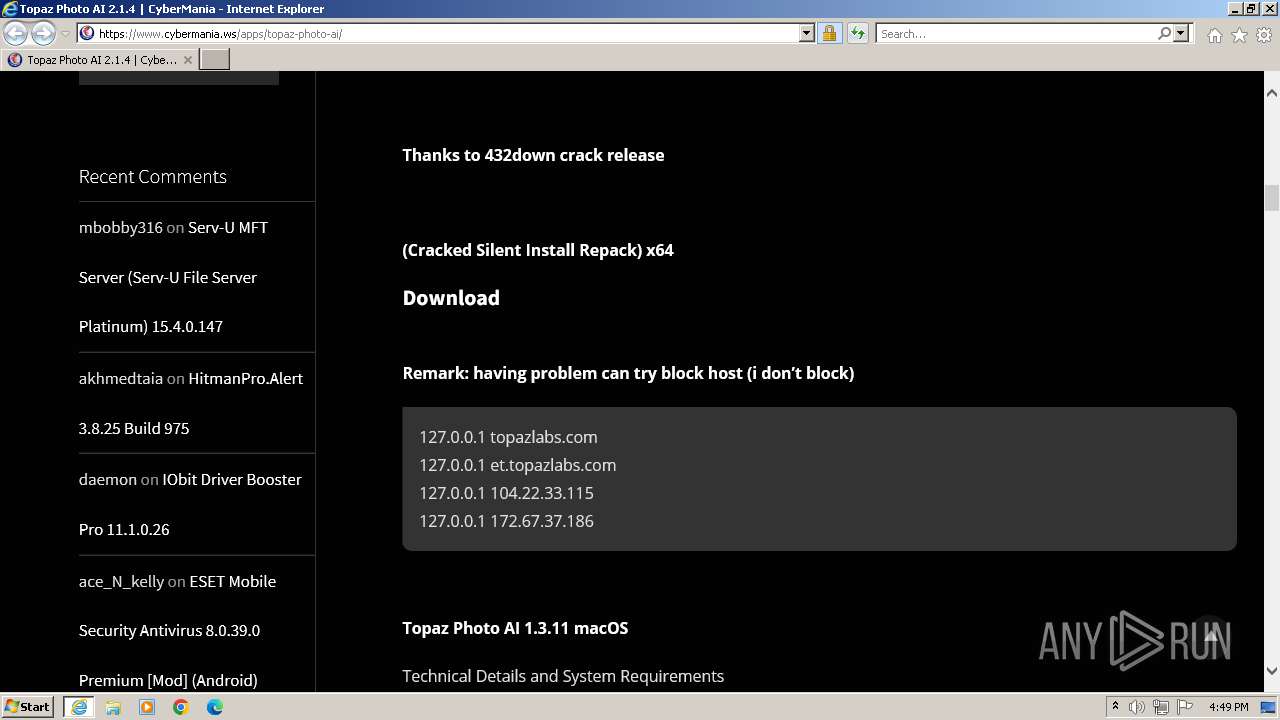
Task: Click 'Topaz Photo AI 1.3.11 macOS' heading
Action: pos(515,628)
